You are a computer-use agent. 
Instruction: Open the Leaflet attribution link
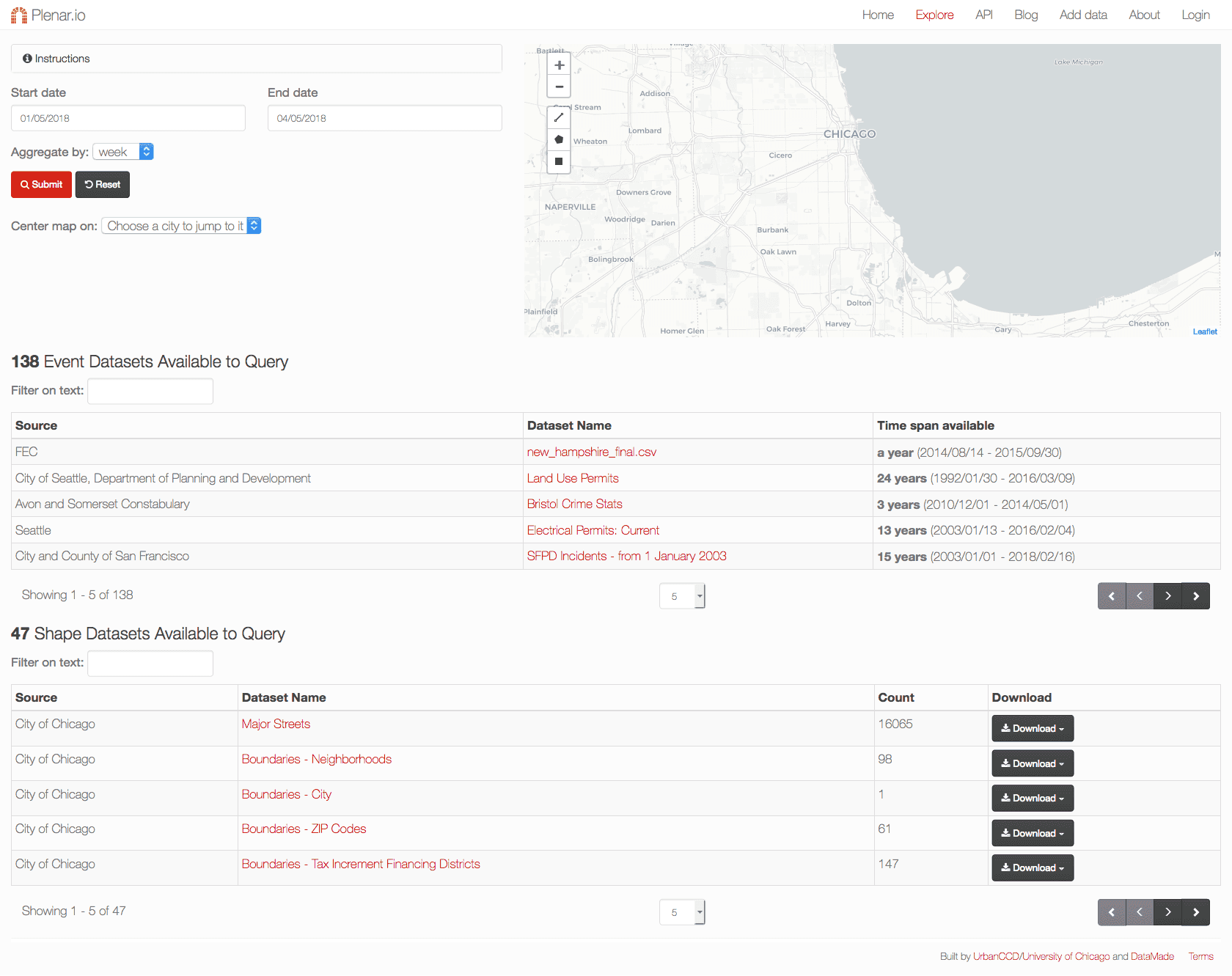point(1205,331)
